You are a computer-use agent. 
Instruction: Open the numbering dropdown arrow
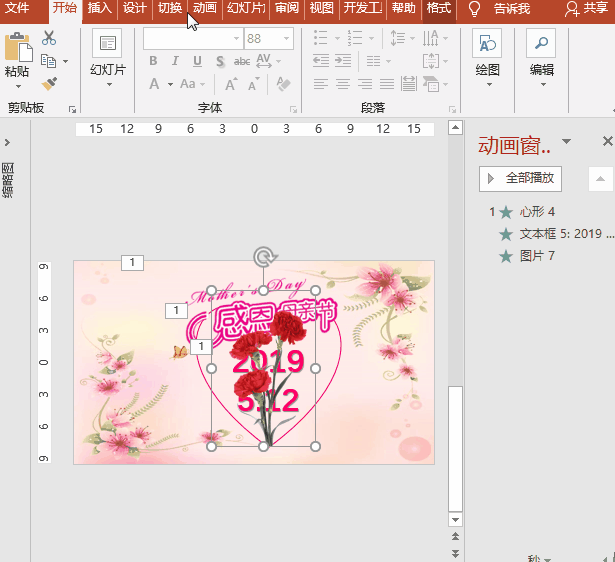pyautogui.click(x=371, y=38)
